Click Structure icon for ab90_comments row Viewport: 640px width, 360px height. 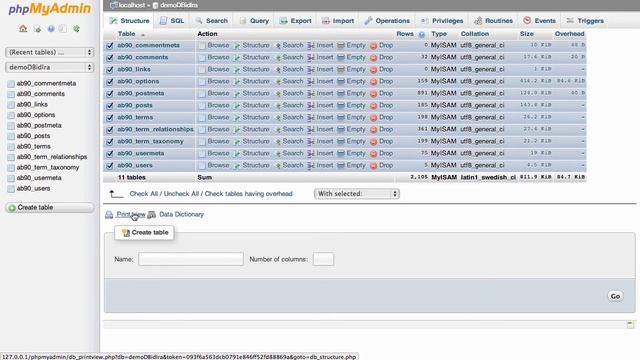(237, 58)
